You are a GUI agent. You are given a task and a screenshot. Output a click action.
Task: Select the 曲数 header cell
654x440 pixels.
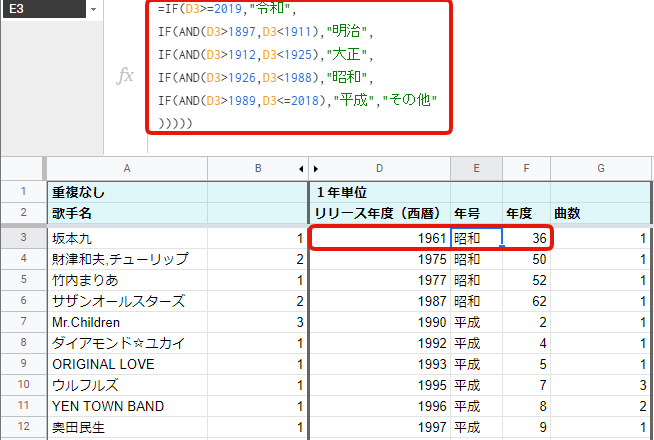pos(600,213)
